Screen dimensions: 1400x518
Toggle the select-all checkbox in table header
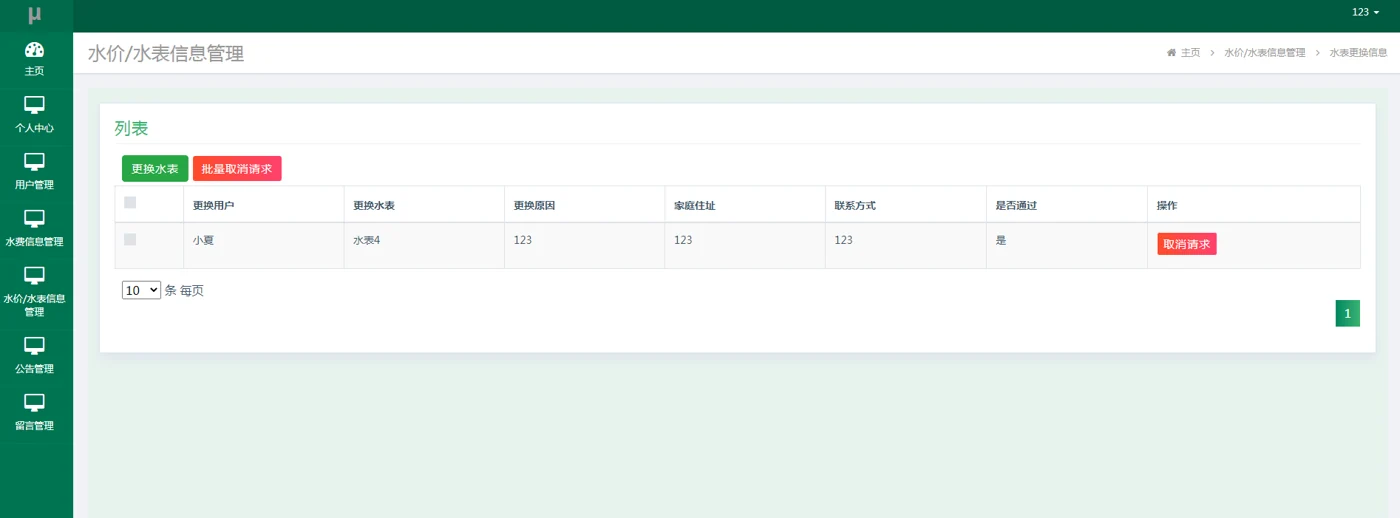[130, 202]
